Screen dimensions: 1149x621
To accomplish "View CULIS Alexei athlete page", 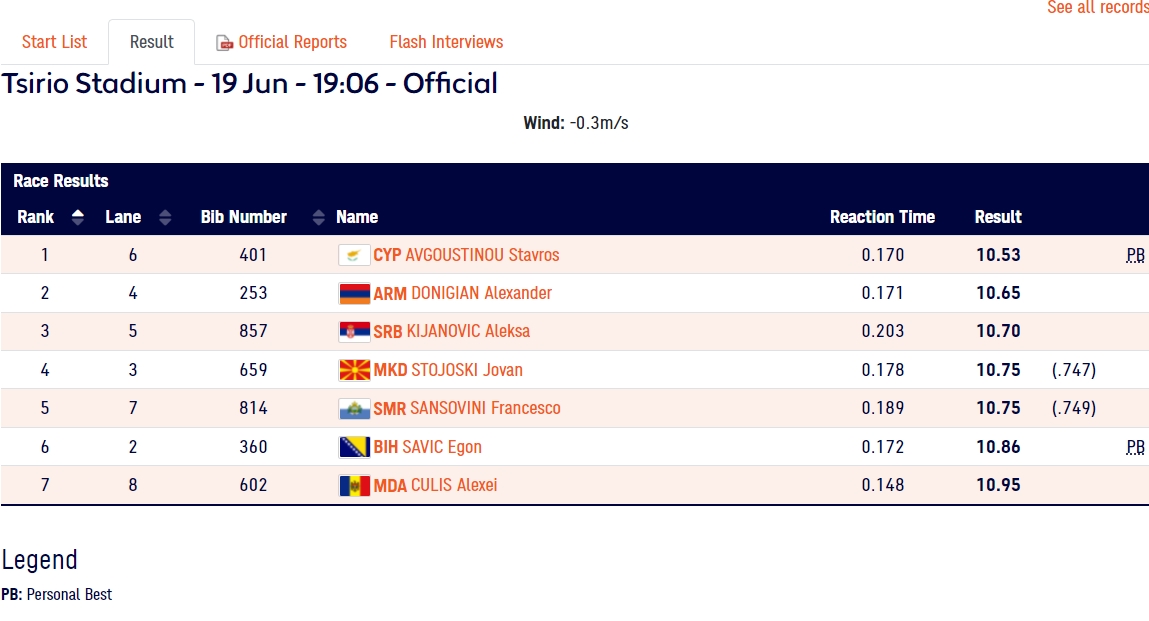I will tap(454, 486).
